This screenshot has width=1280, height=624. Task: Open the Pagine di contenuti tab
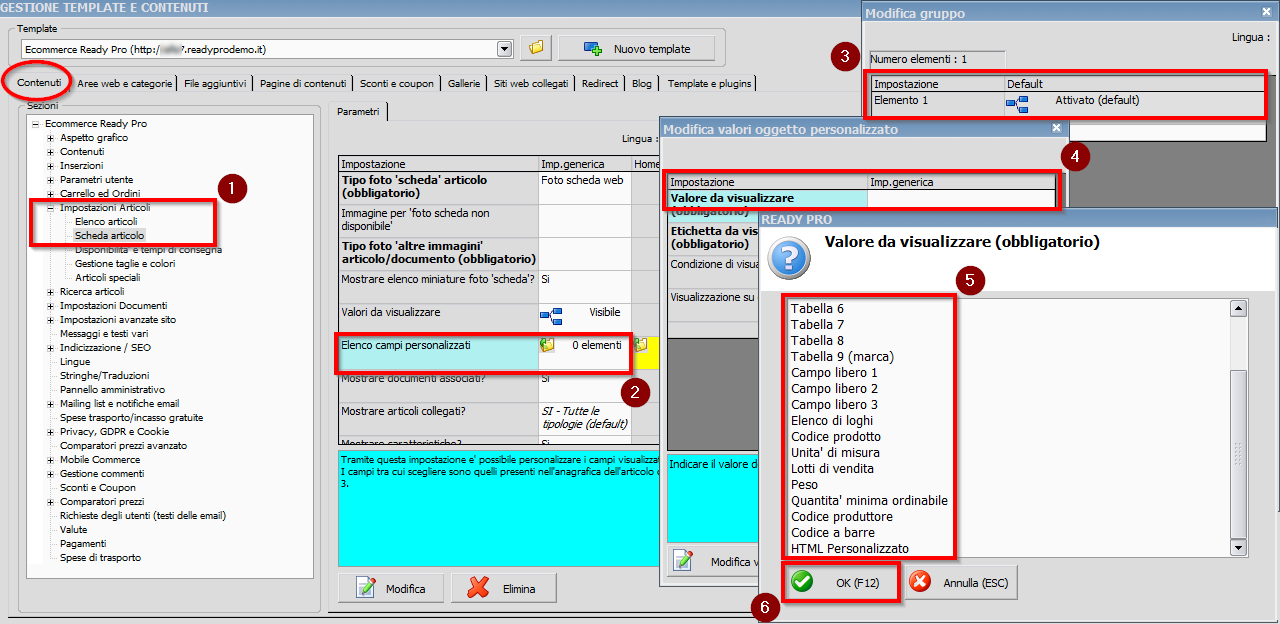(303, 84)
